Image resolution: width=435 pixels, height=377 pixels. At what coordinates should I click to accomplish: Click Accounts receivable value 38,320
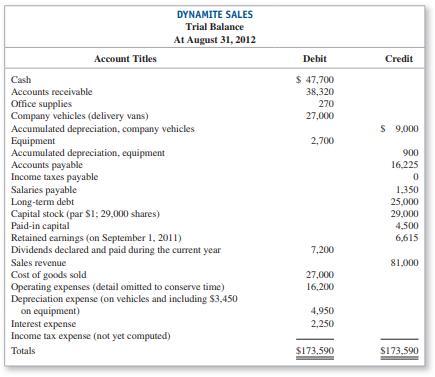pos(320,92)
